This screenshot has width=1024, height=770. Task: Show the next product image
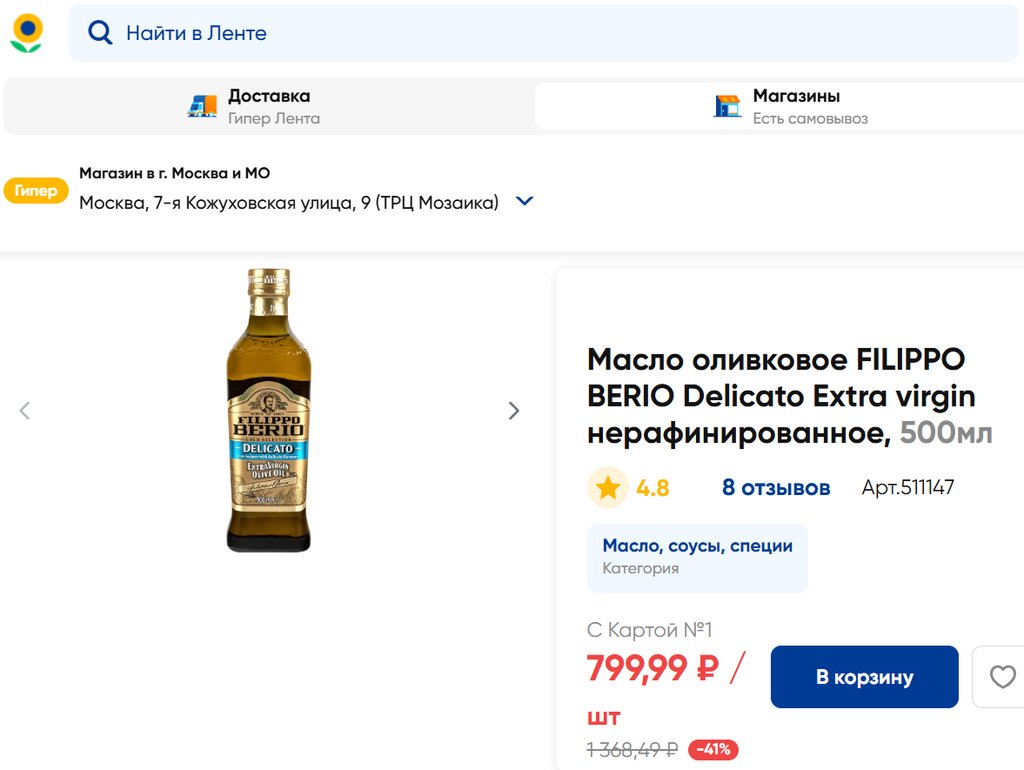tap(514, 410)
